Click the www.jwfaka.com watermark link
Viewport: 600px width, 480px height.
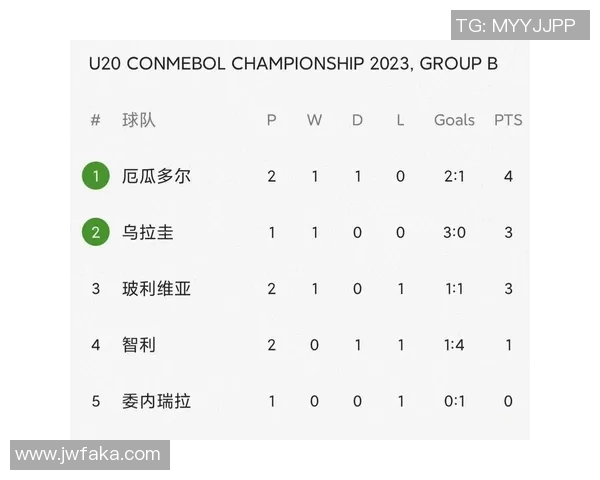pos(88,454)
